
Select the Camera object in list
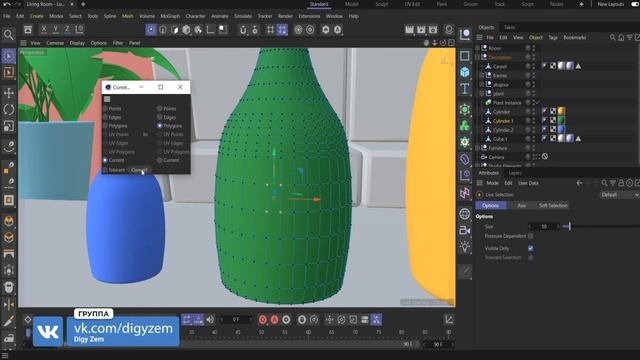click(x=496, y=157)
